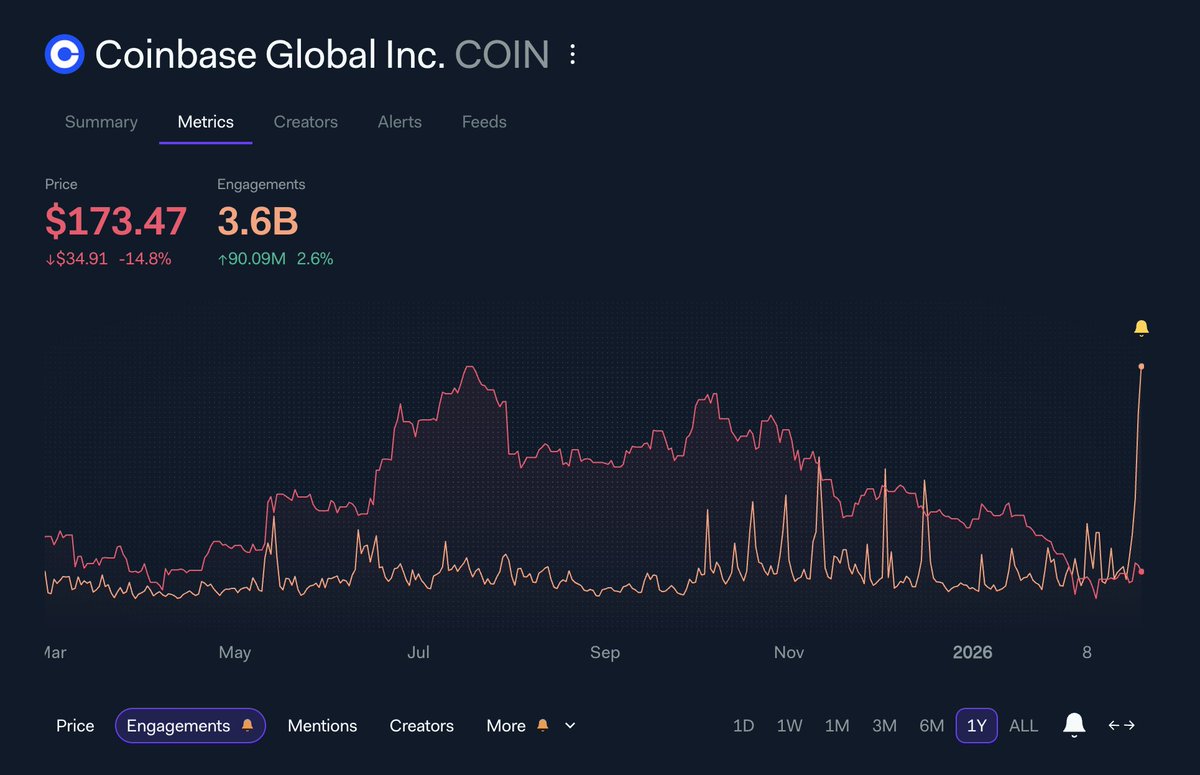Open the three-dot menu next to COIN

(x=572, y=55)
